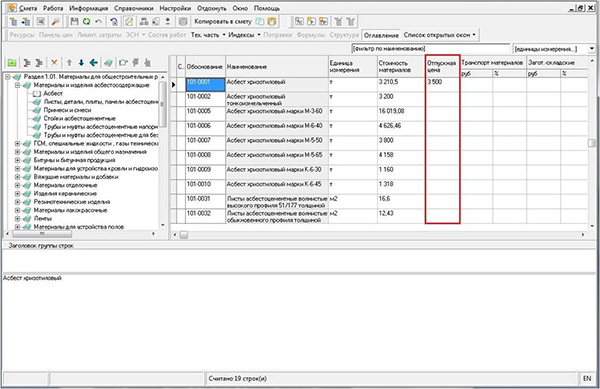Click the Обоснование column header
This screenshot has width=600, height=389.
(205, 67)
